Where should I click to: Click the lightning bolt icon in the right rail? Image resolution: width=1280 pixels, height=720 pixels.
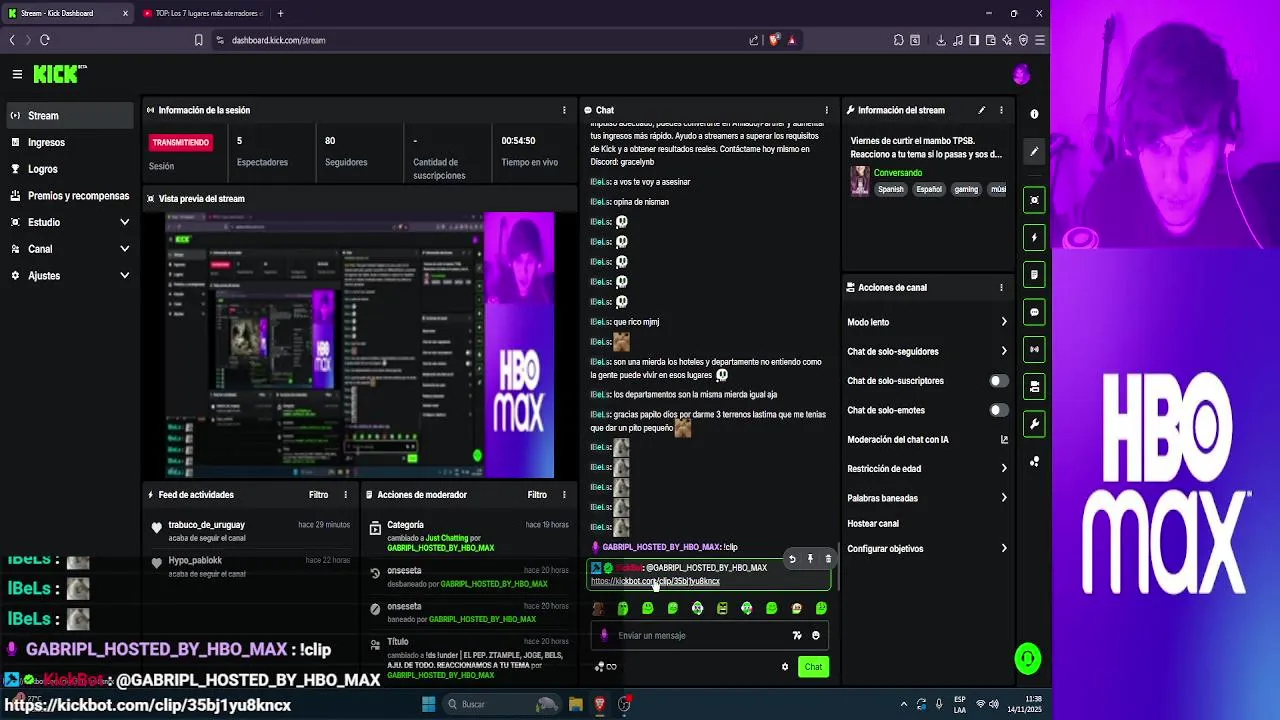tap(1034, 238)
